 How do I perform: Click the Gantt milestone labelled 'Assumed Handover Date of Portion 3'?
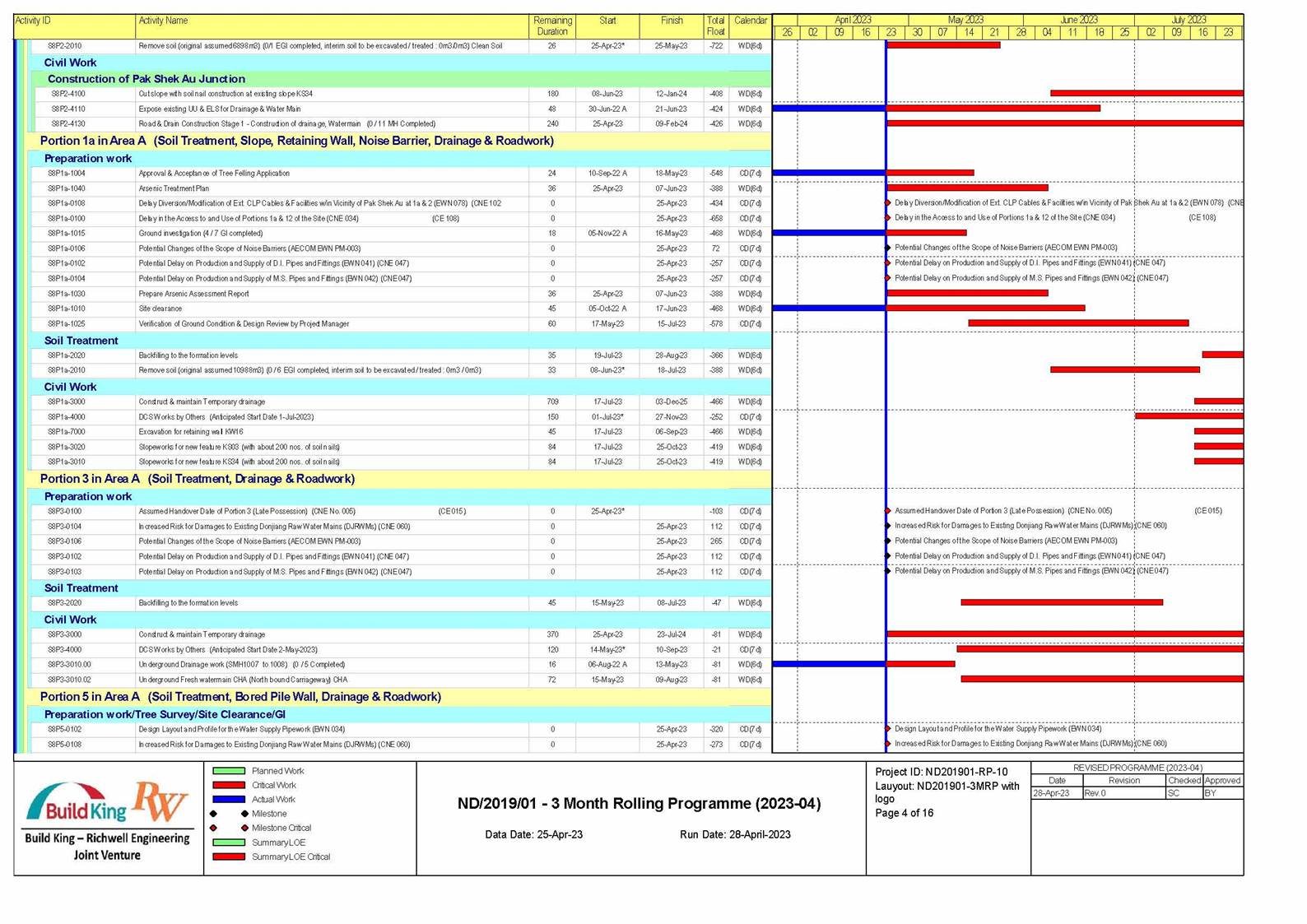[888, 511]
